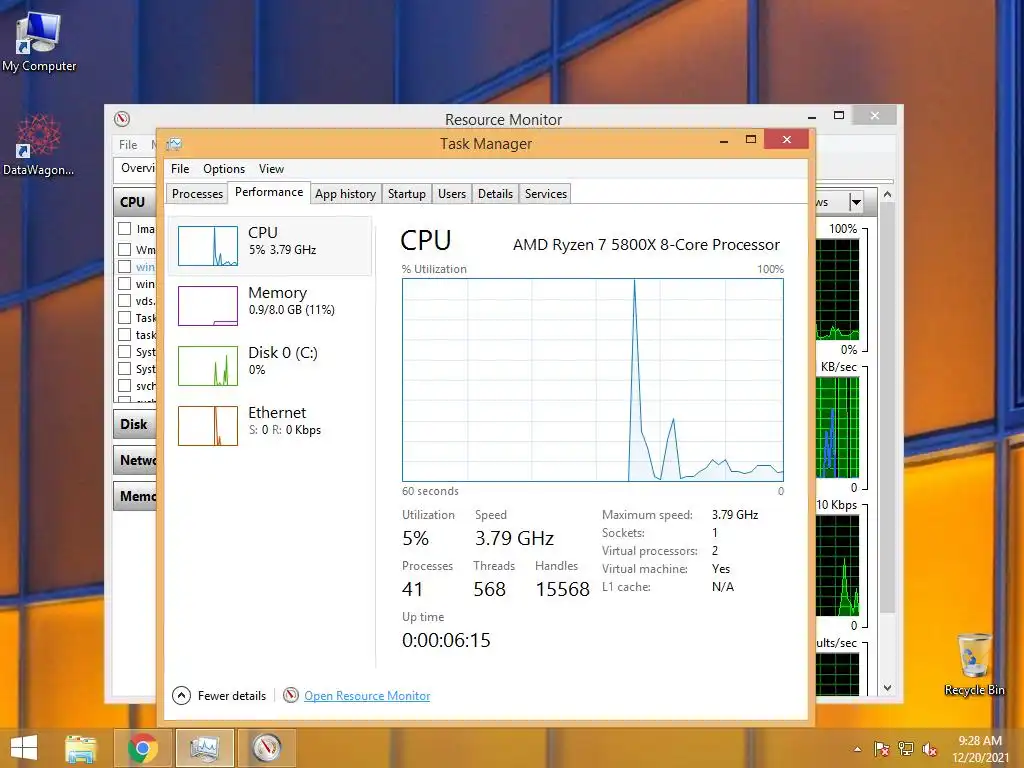Click the Resource Monitor vertical scrollbar thumb
Image resolution: width=1024 pixels, height=768 pixels.
pos(887,408)
